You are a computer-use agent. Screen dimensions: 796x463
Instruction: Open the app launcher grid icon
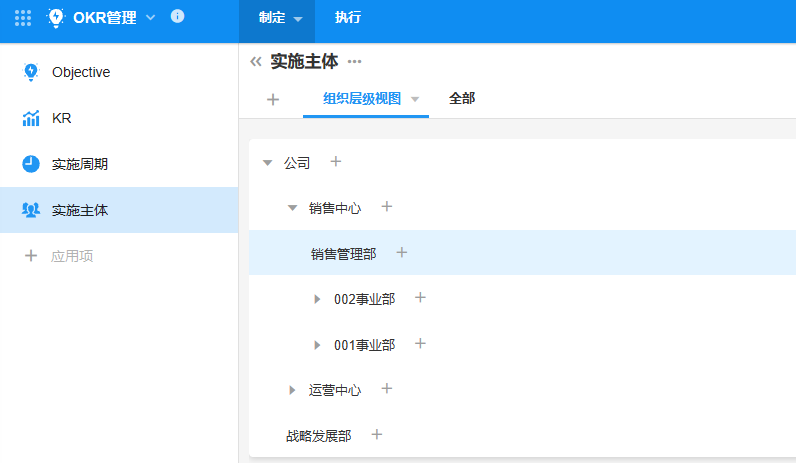coord(23,17)
